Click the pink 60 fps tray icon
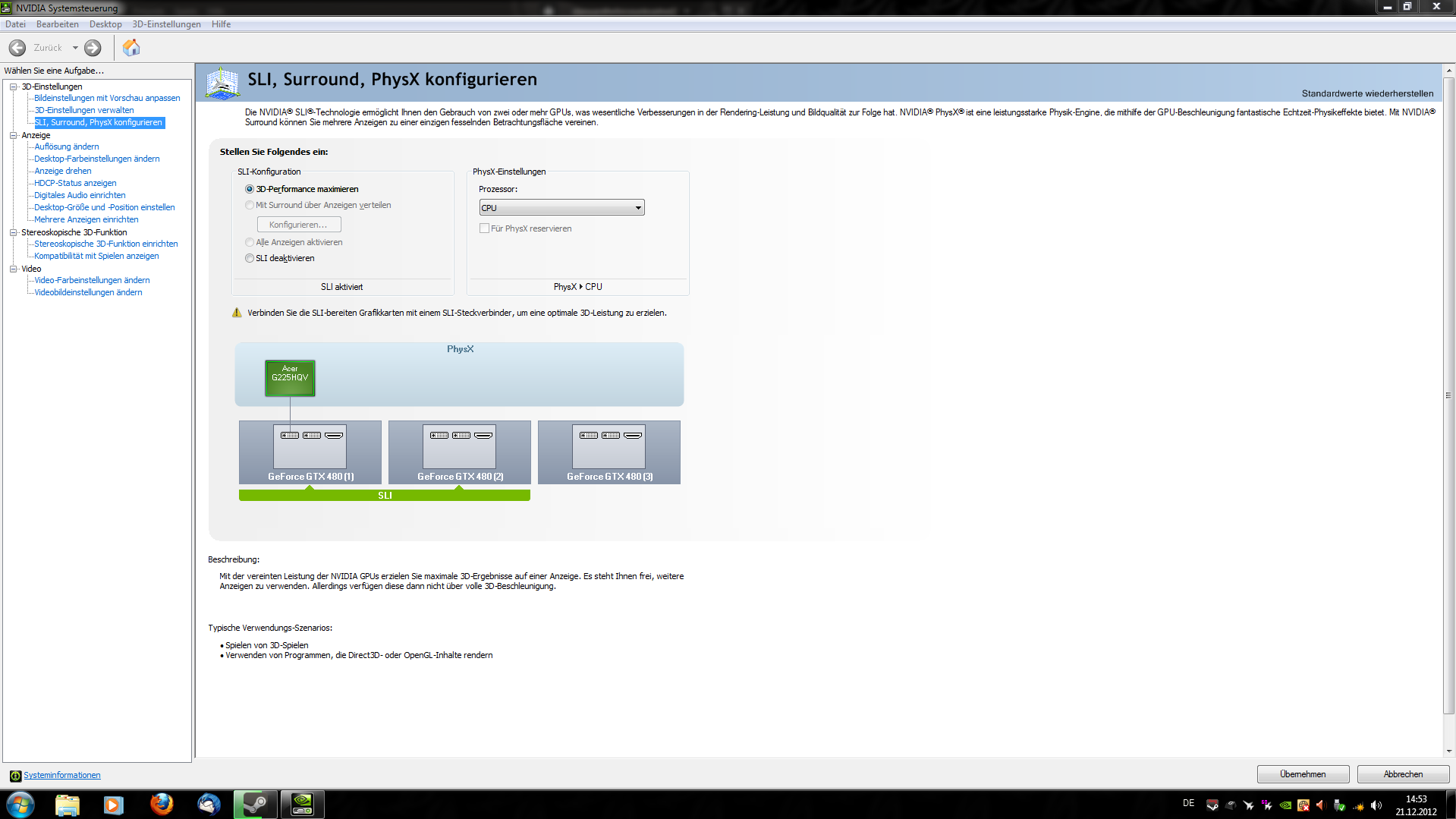The width and height of the screenshot is (1456, 819). pos(1267,805)
